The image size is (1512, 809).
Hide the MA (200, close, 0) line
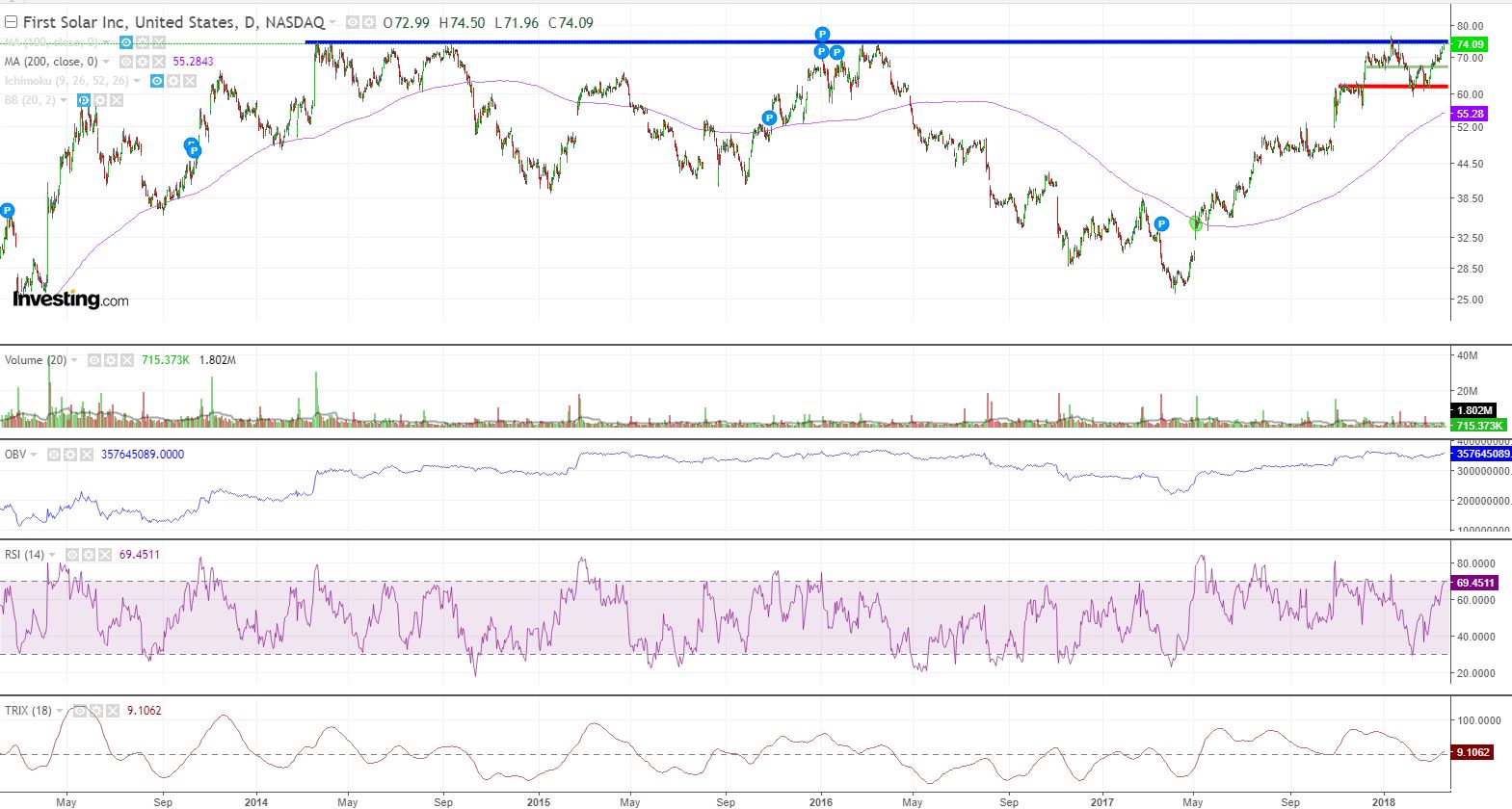(x=126, y=62)
